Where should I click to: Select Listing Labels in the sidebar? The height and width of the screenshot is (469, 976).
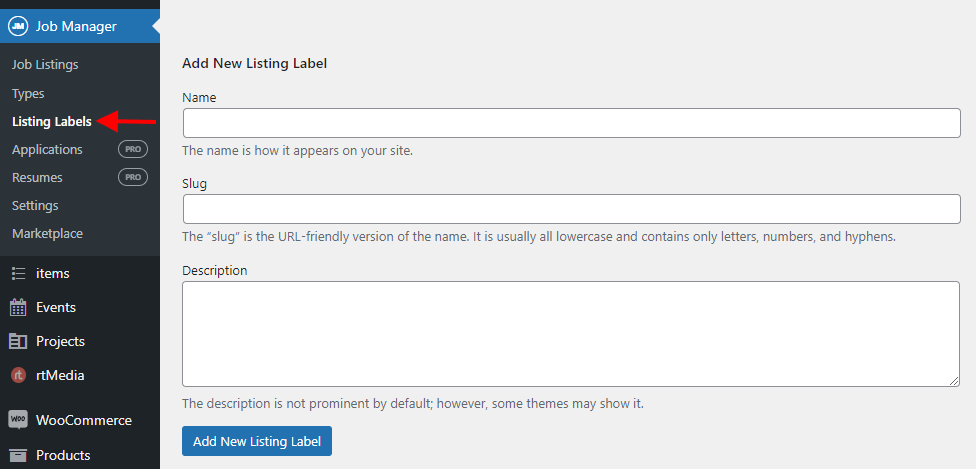coord(52,122)
